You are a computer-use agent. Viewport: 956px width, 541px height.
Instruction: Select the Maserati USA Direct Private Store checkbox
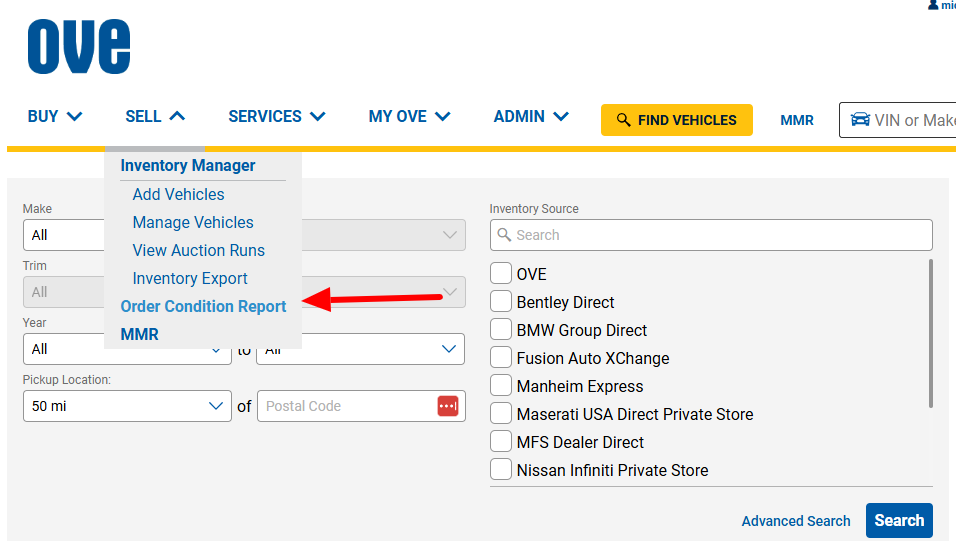[x=501, y=414]
